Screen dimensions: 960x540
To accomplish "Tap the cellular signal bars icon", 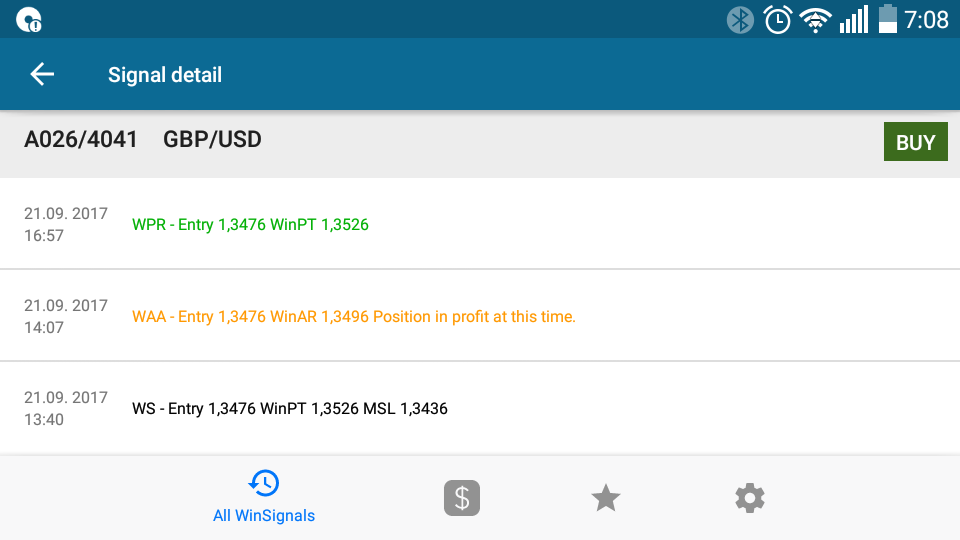I will (853, 20).
